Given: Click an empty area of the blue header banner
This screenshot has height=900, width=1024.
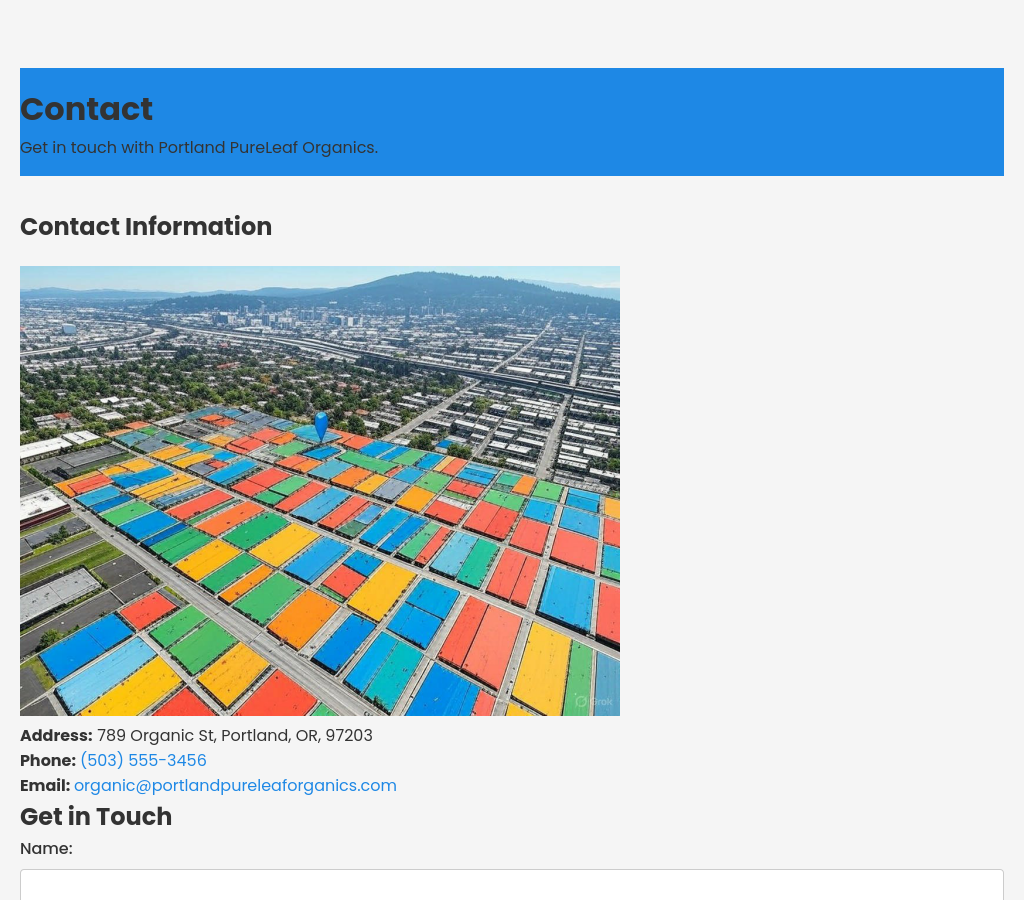Looking at the screenshot, I should (700, 120).
